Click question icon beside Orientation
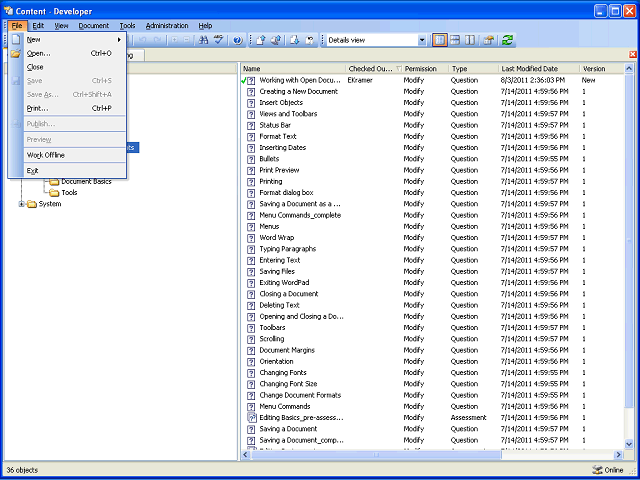This screenshot has width=640, height=480. click(251, 362)
